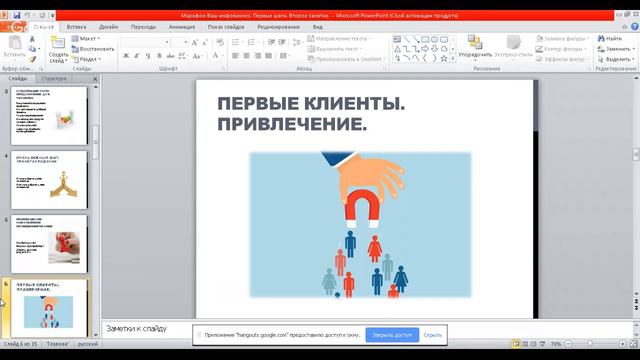Click the Восстановить reset button
640x360 pixels.
tap(93, 49)
